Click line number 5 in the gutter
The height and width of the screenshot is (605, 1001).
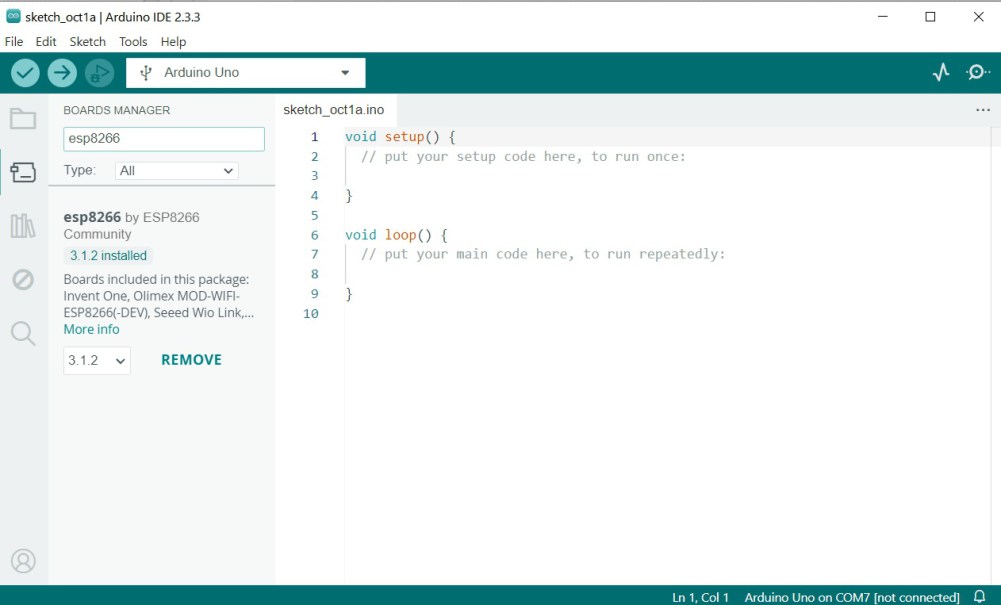tap(315, 215)
